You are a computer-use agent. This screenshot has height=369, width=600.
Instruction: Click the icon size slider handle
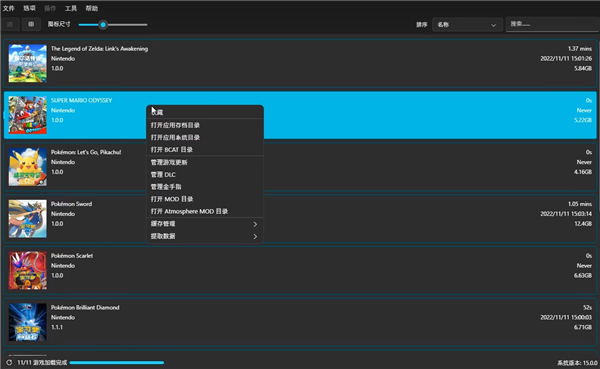(103, 25)
